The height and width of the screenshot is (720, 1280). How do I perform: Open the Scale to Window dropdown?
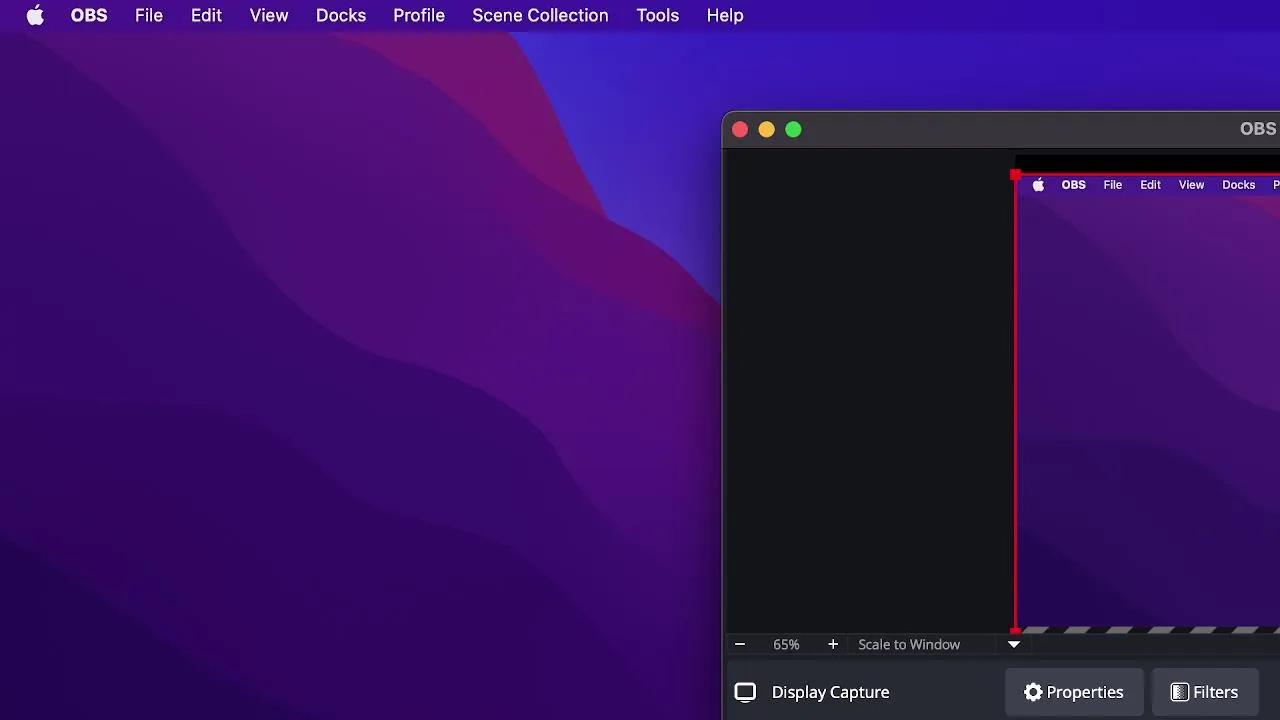(939, 644)
